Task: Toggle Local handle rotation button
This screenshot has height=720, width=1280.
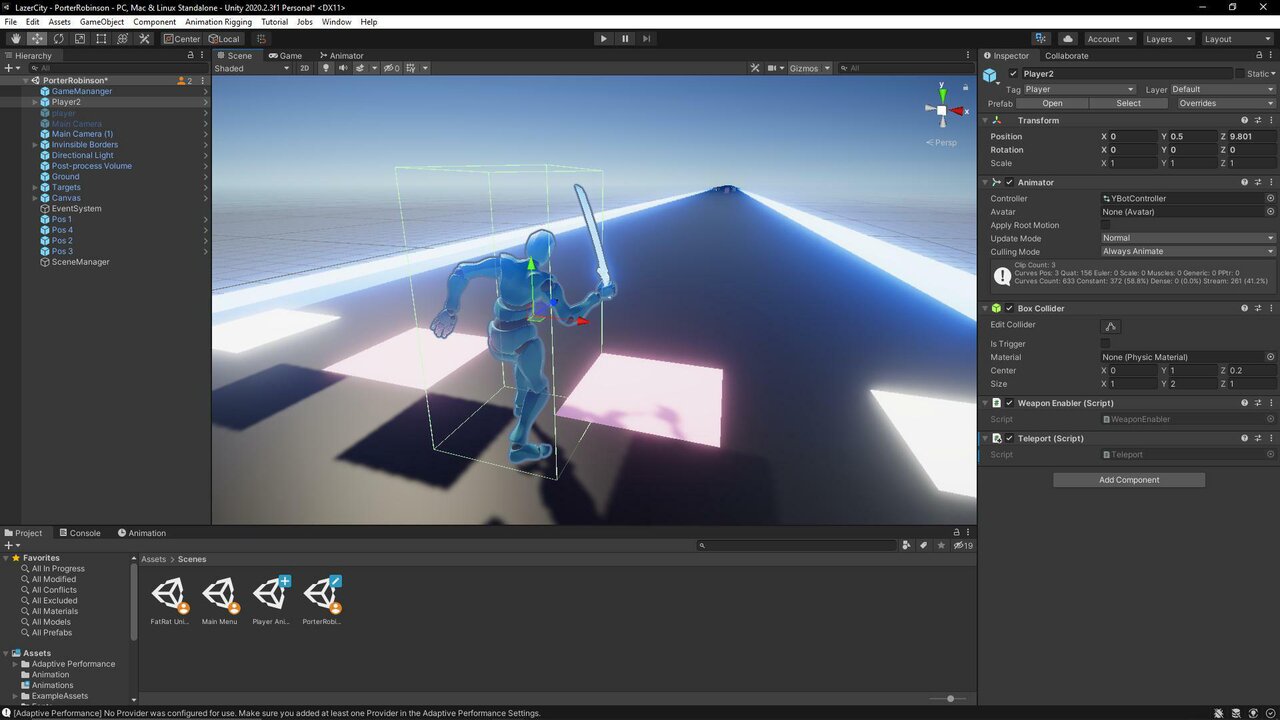Action: [224, 39]
